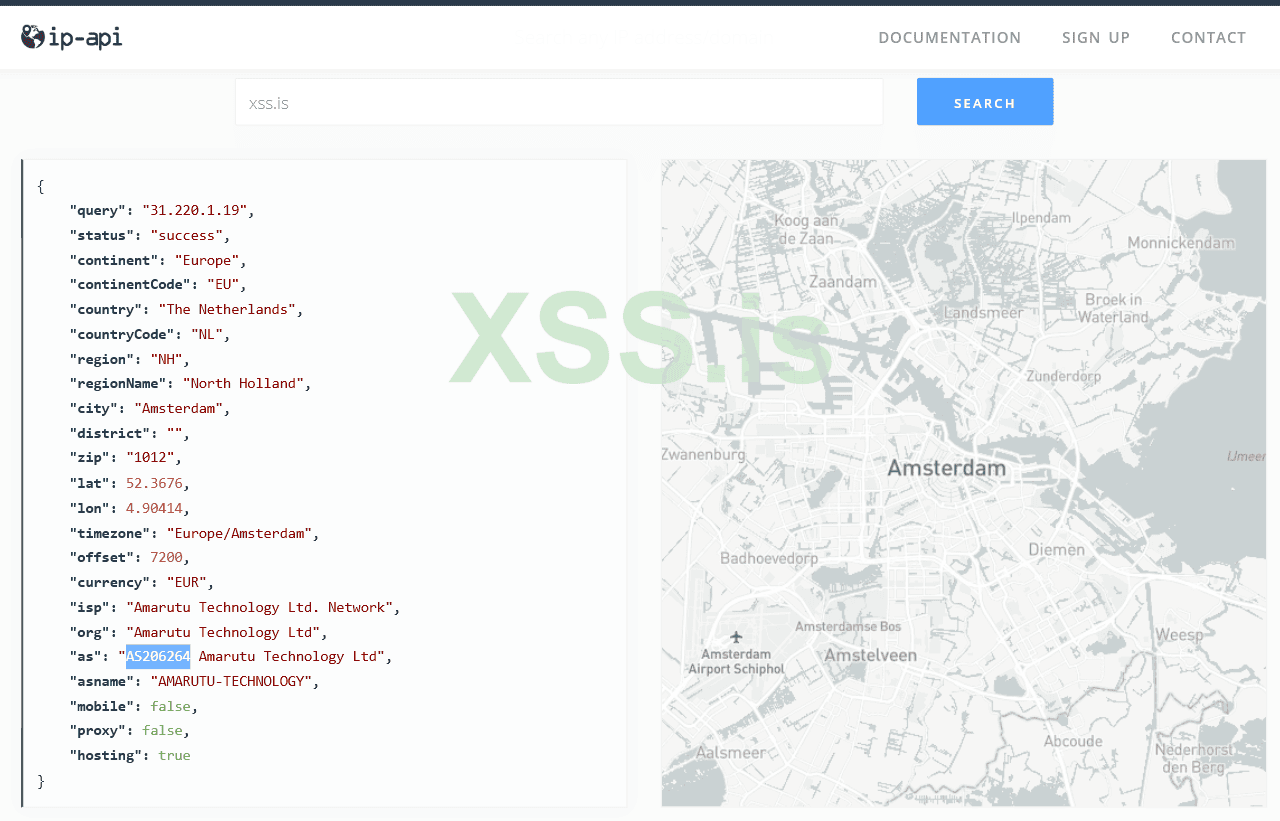Click Aalsmeer on the map
The image size is (1280, 821).
(730, 752)
